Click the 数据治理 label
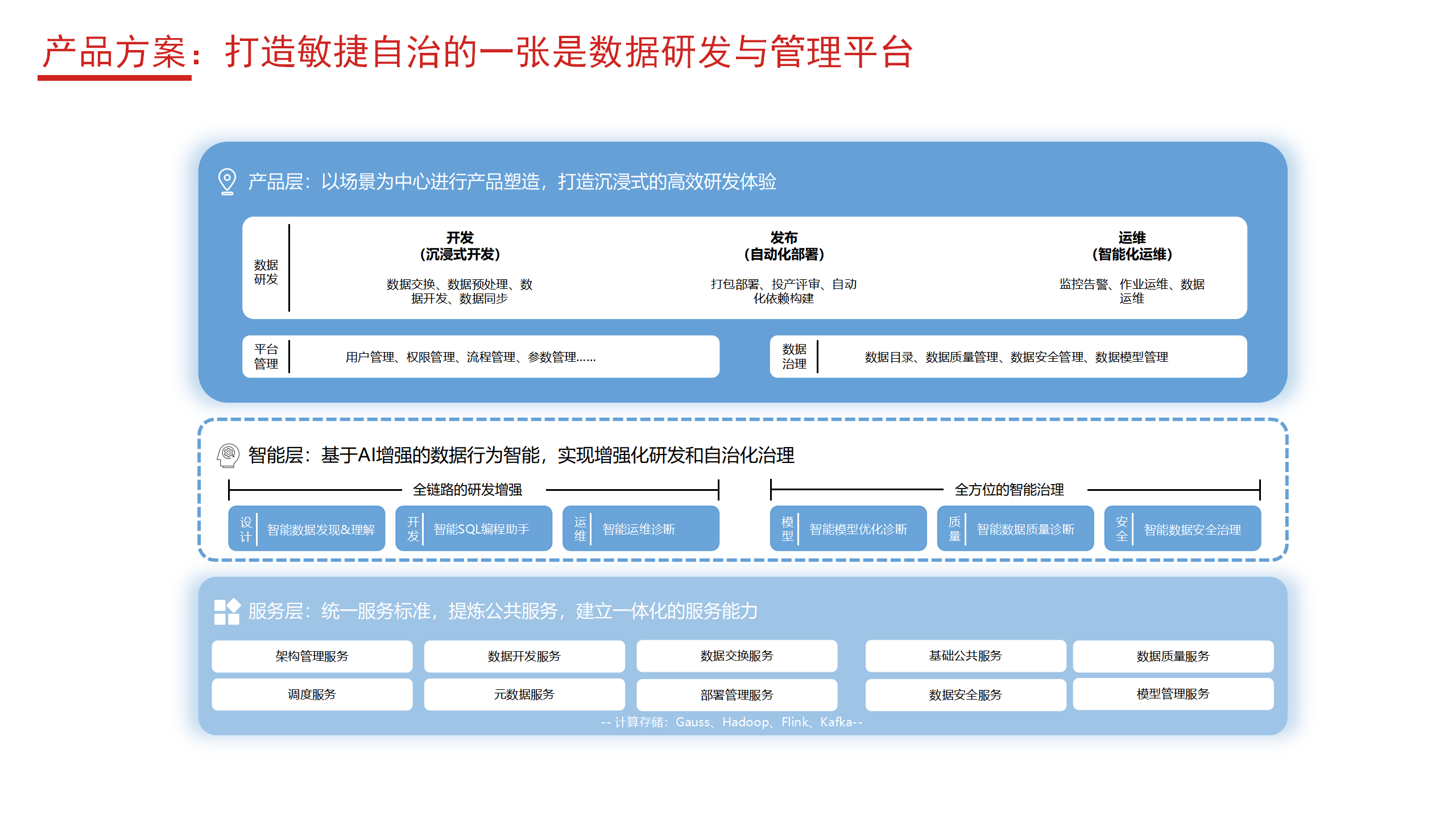This screenshot has height=819, width=1456. point(794,357)
